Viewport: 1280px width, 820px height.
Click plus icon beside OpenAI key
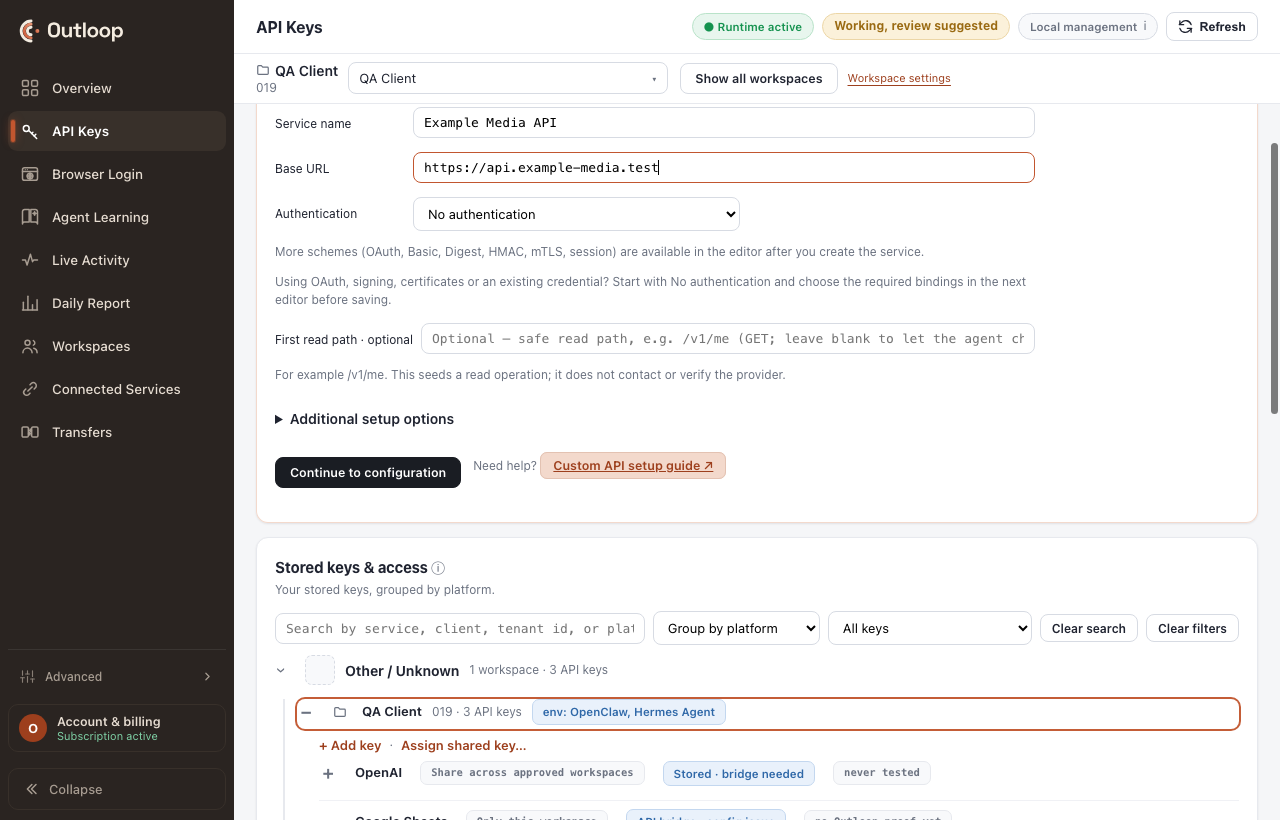point(328,774)
